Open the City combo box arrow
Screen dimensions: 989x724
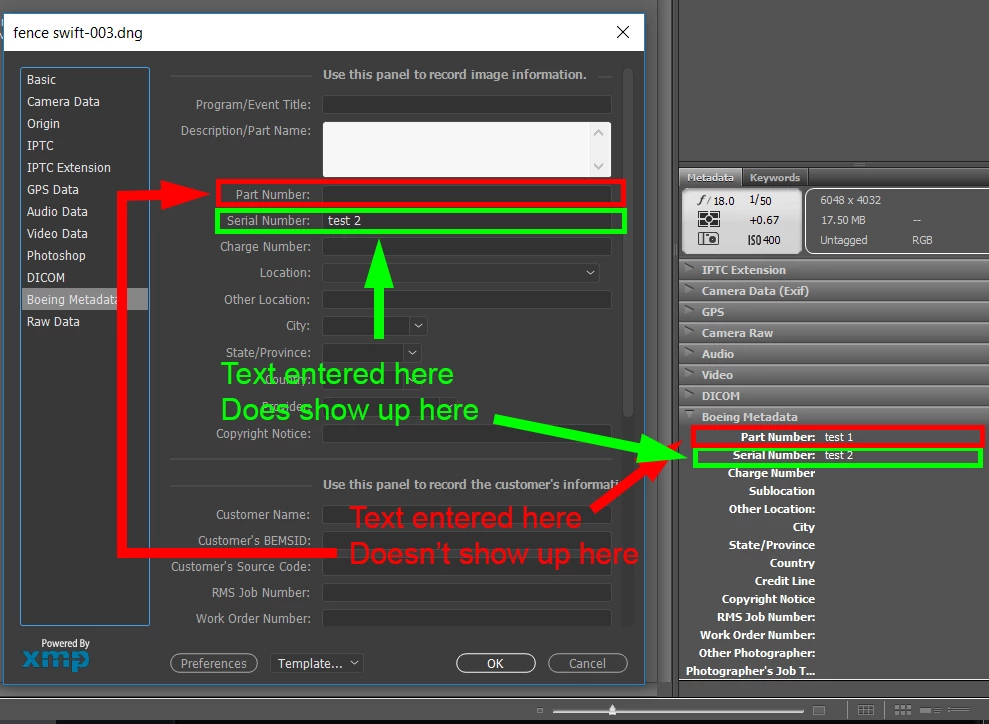(418, 326)
